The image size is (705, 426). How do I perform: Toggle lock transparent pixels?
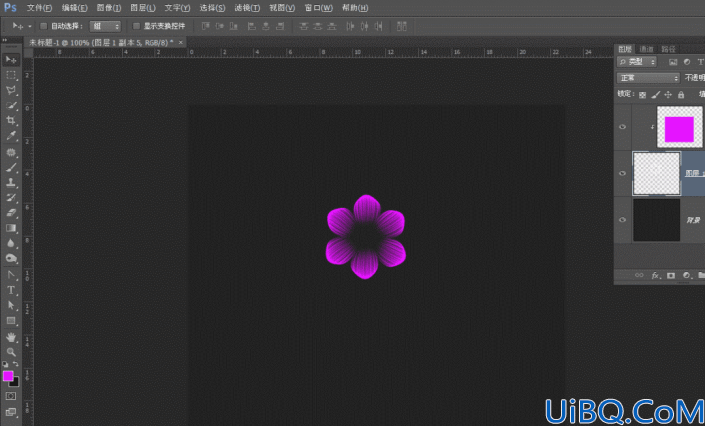[642, 94]
